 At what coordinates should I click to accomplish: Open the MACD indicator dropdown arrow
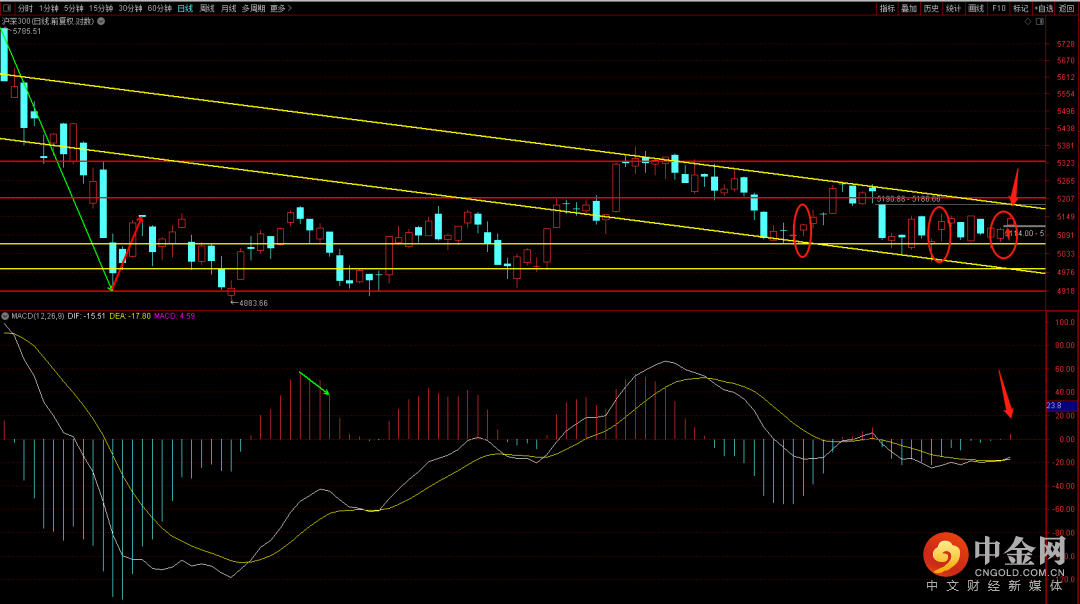(x=5, y=316)
